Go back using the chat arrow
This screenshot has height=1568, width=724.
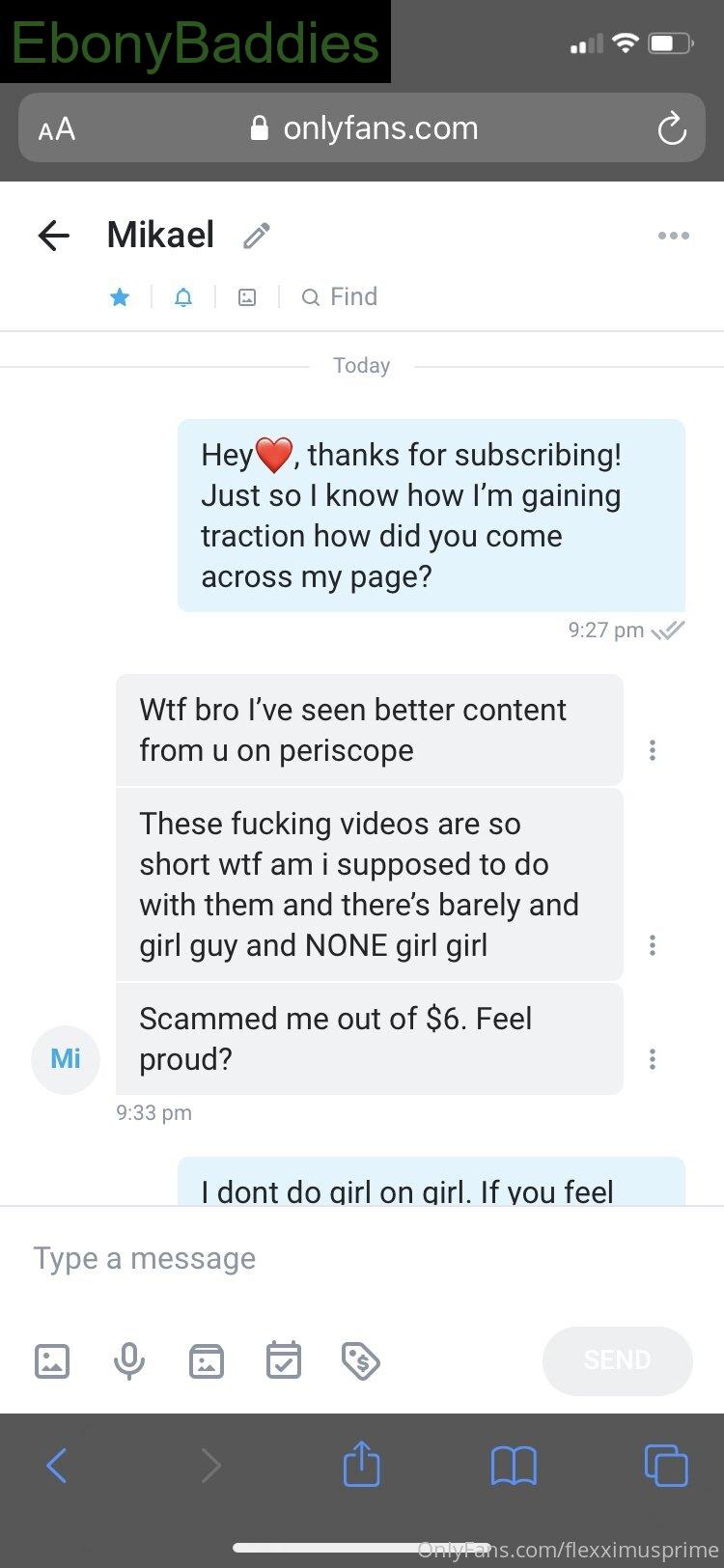pyautogui.click(x=54, y=236)
